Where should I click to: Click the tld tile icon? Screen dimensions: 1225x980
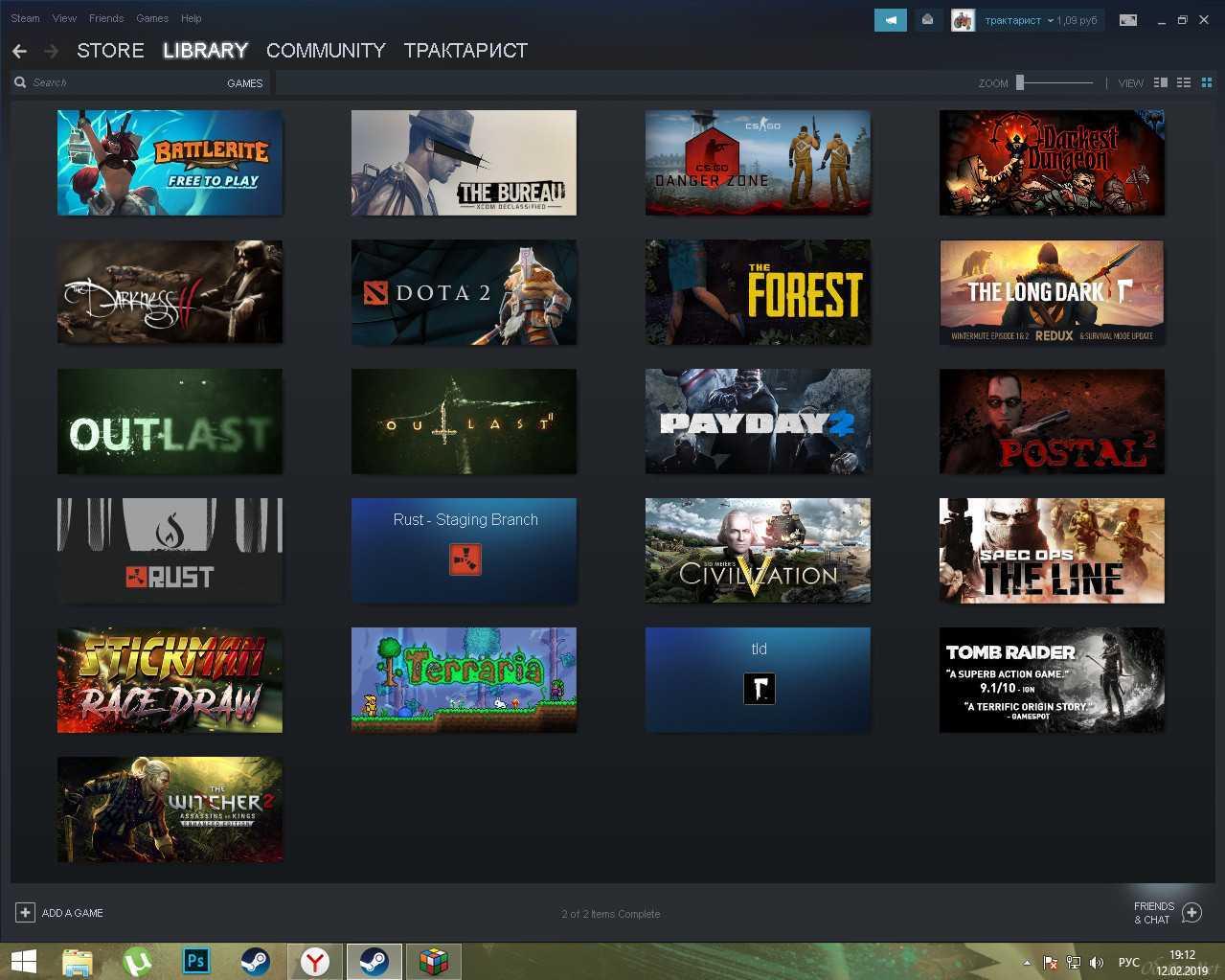(759, 689)
